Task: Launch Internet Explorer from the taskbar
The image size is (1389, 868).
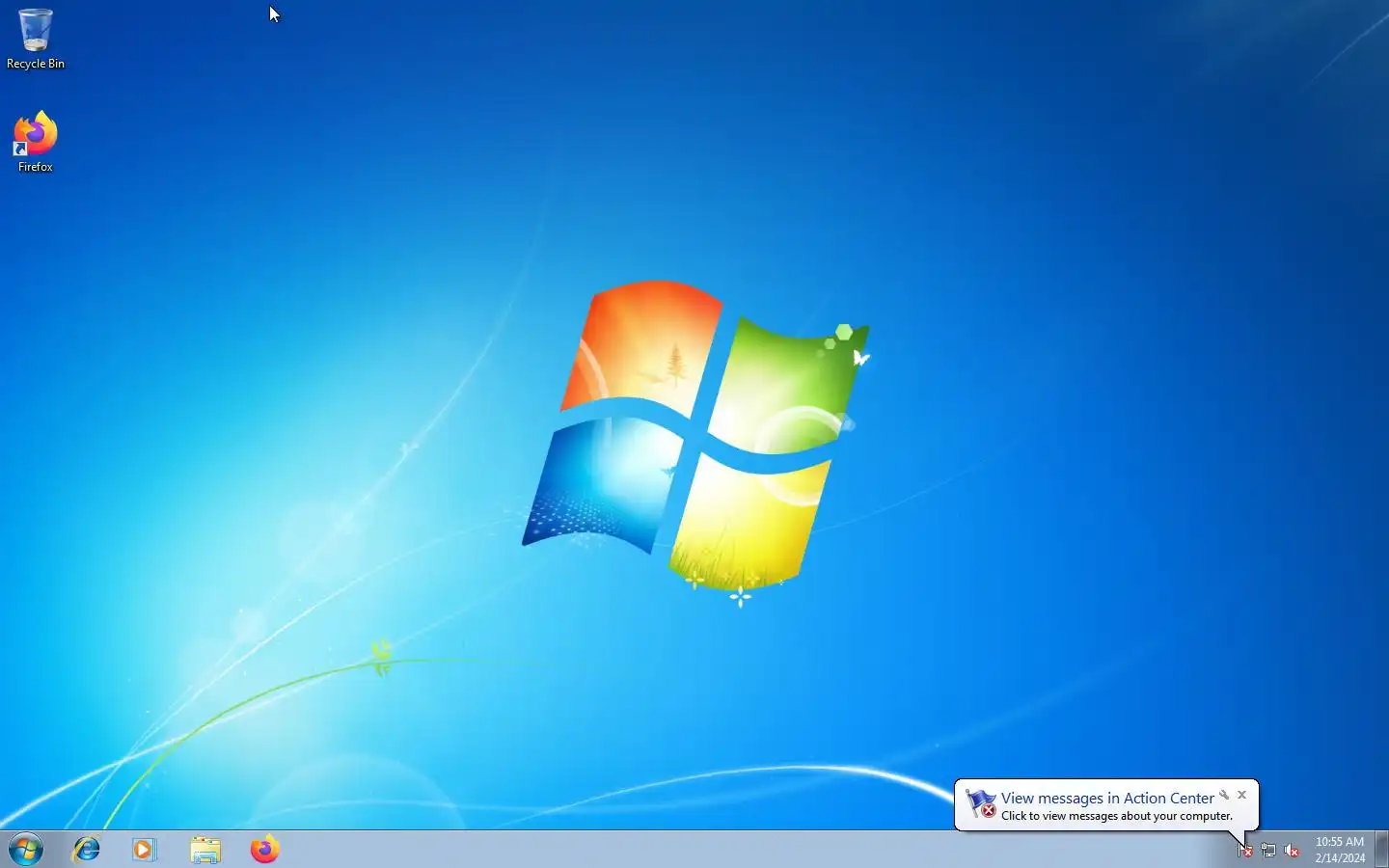Action: [87, 850]
